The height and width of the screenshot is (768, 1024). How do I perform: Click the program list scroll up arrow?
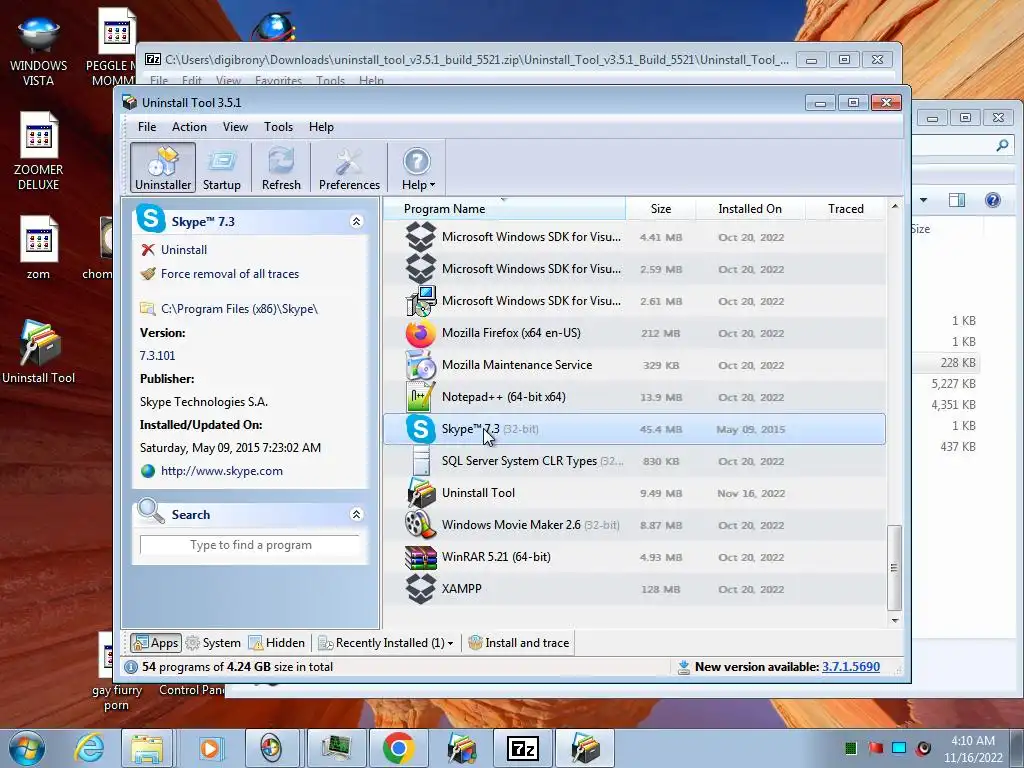(895, 206)
